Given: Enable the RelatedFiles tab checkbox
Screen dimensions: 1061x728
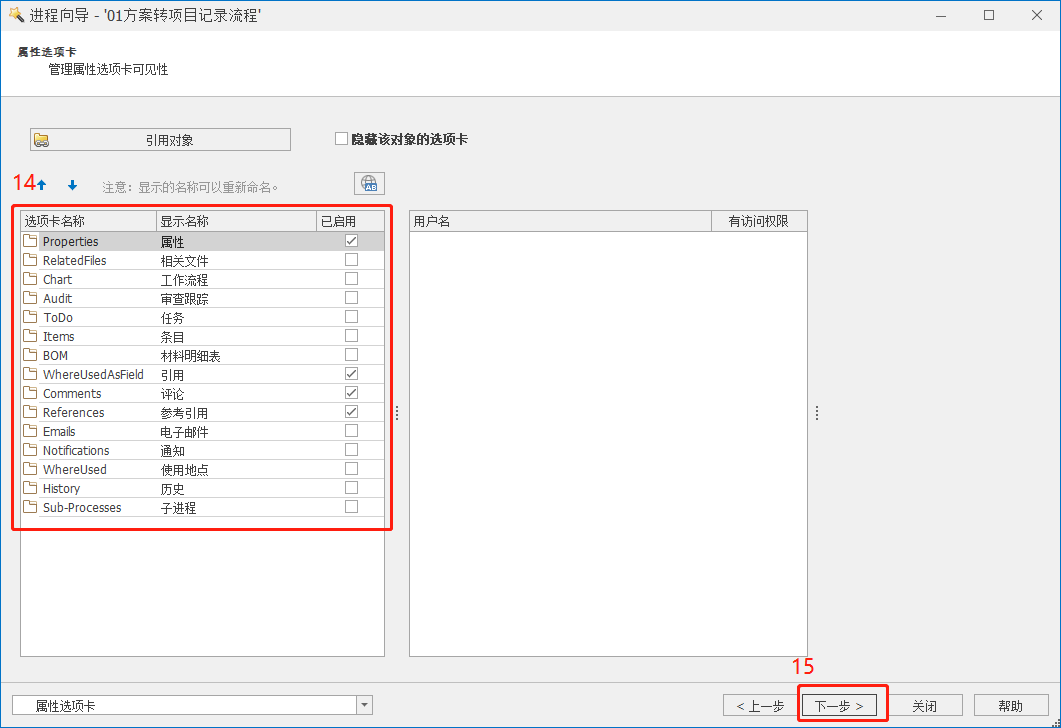Looking at the screenshot, I should click(351, 261).
